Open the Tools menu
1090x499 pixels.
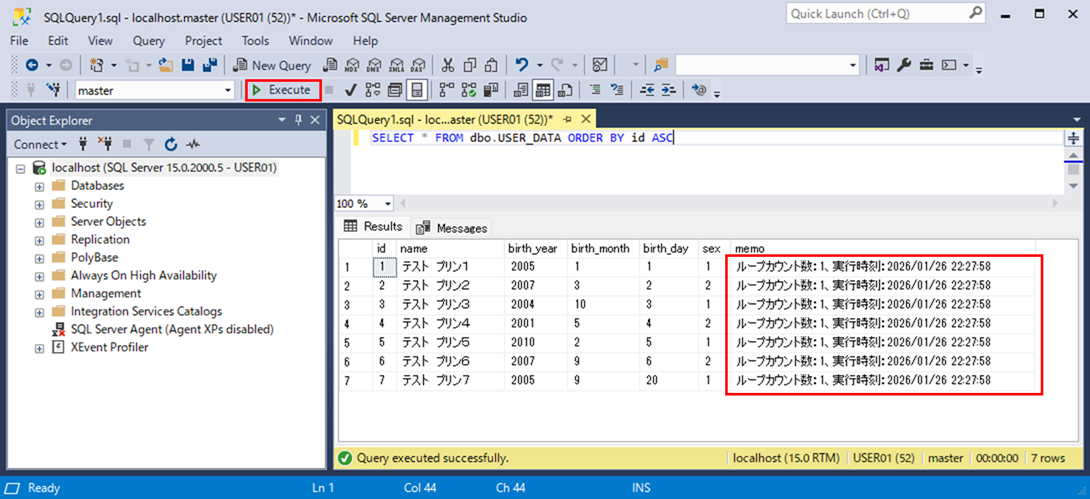coord(255,41)
